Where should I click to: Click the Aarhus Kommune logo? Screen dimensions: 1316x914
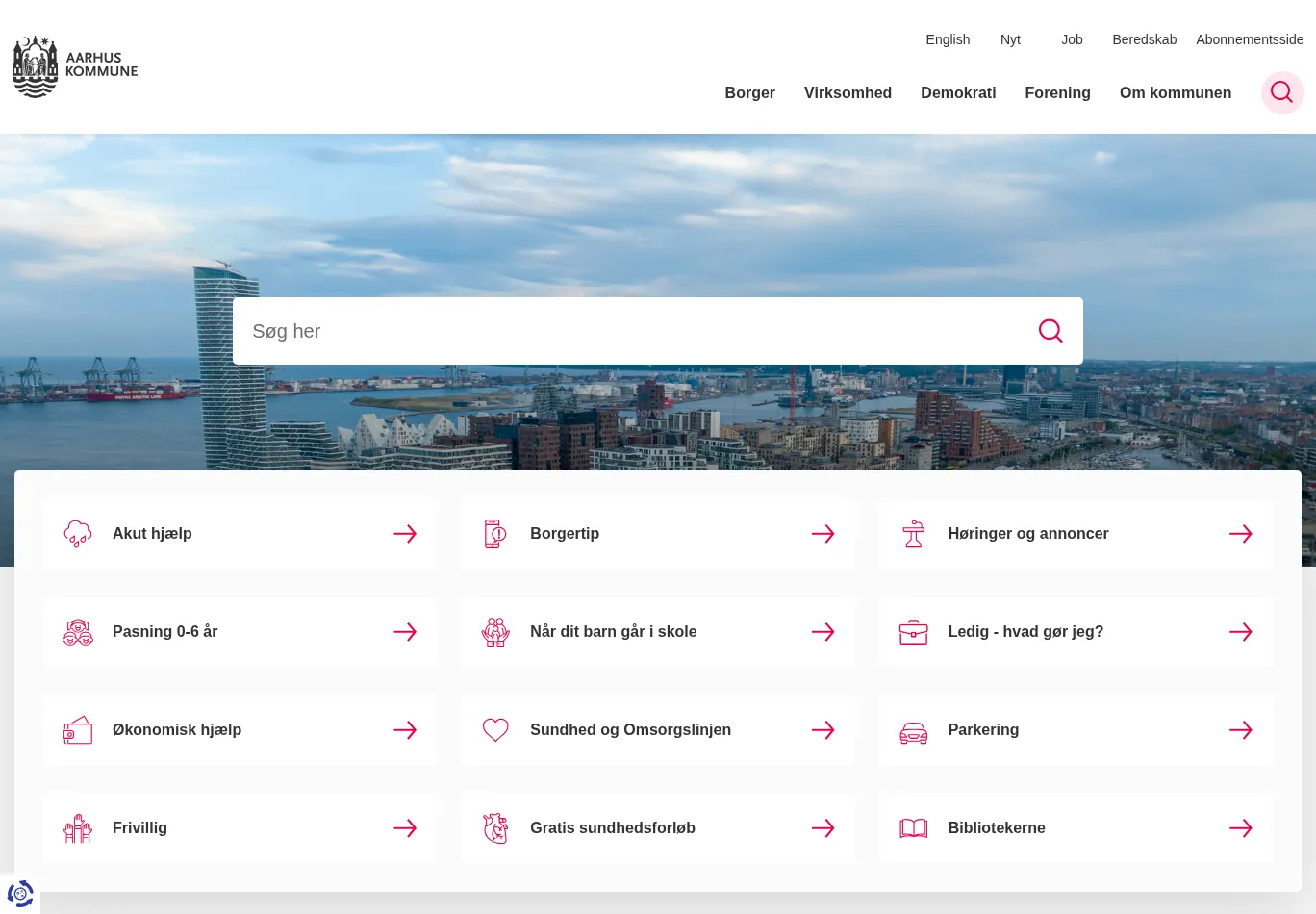click(75, 67)
